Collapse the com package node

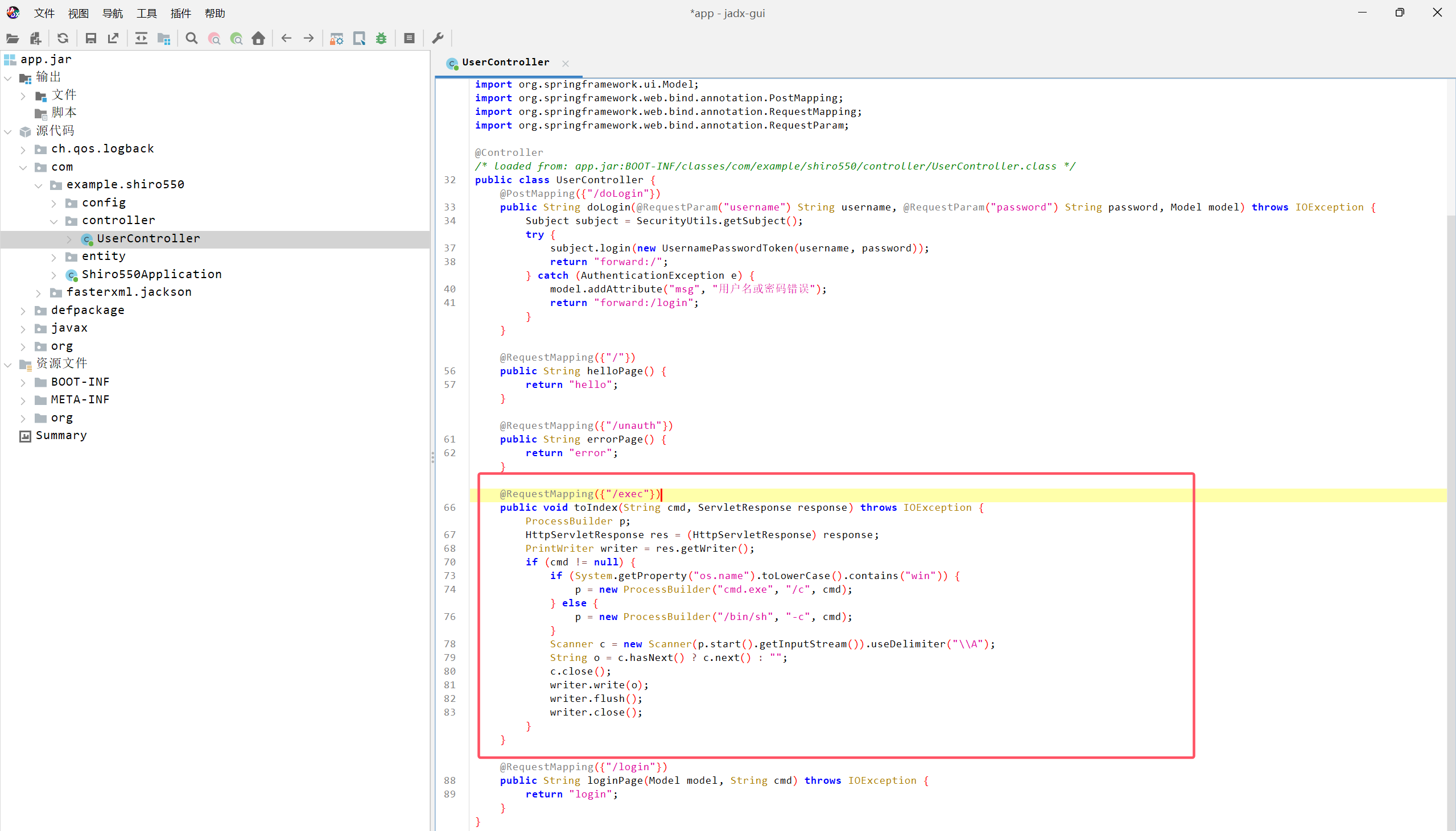tap(23, 167)
